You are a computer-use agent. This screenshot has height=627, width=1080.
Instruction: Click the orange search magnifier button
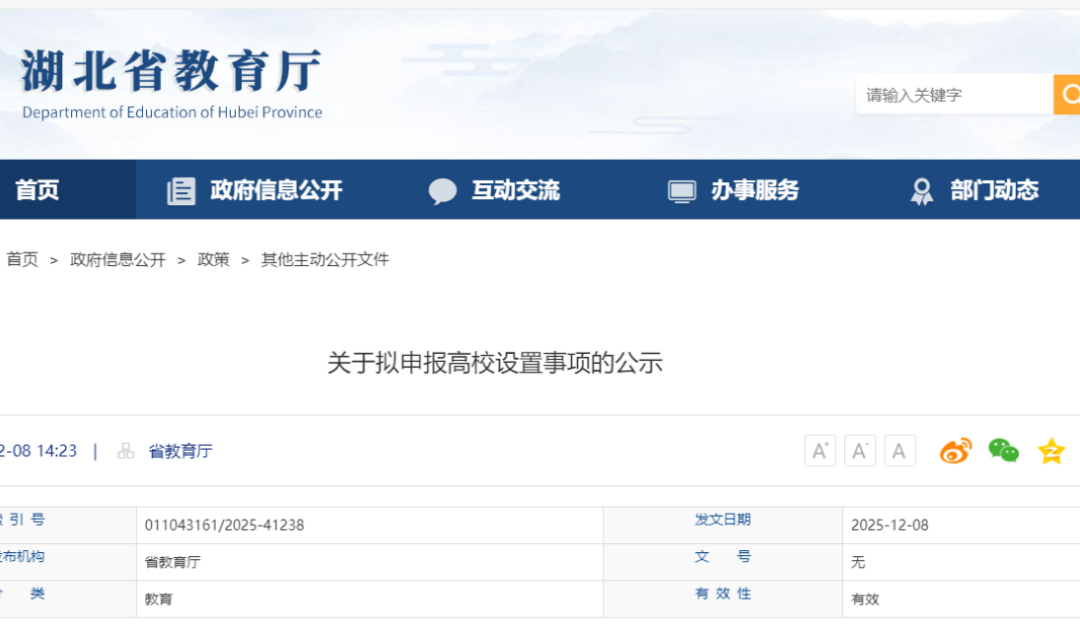click(1068, 95)
